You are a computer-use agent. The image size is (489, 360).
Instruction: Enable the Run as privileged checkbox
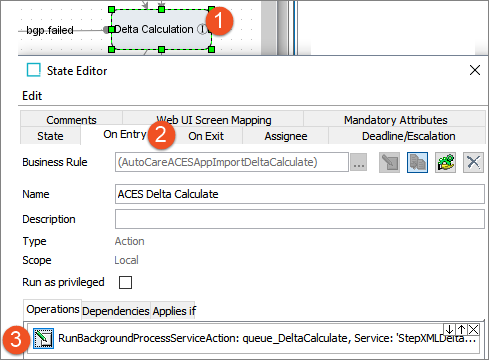click(x=125, y=283)
